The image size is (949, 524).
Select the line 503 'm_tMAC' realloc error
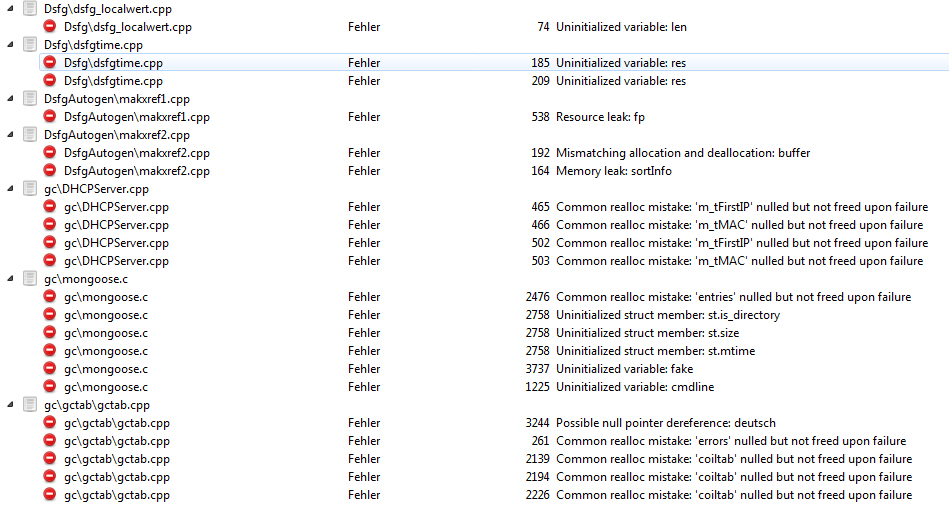coord(738,261)
